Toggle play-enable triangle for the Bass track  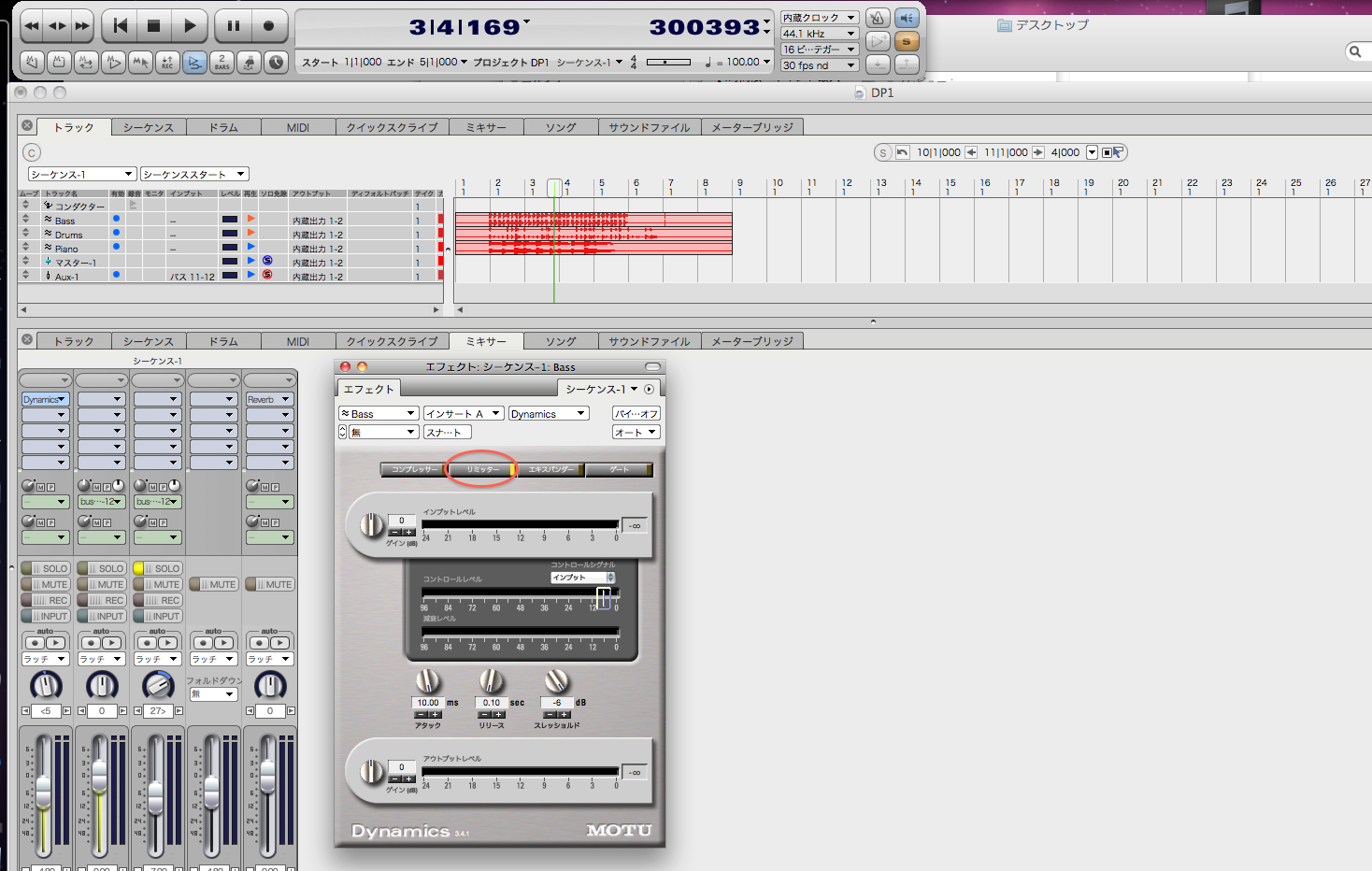250,220
